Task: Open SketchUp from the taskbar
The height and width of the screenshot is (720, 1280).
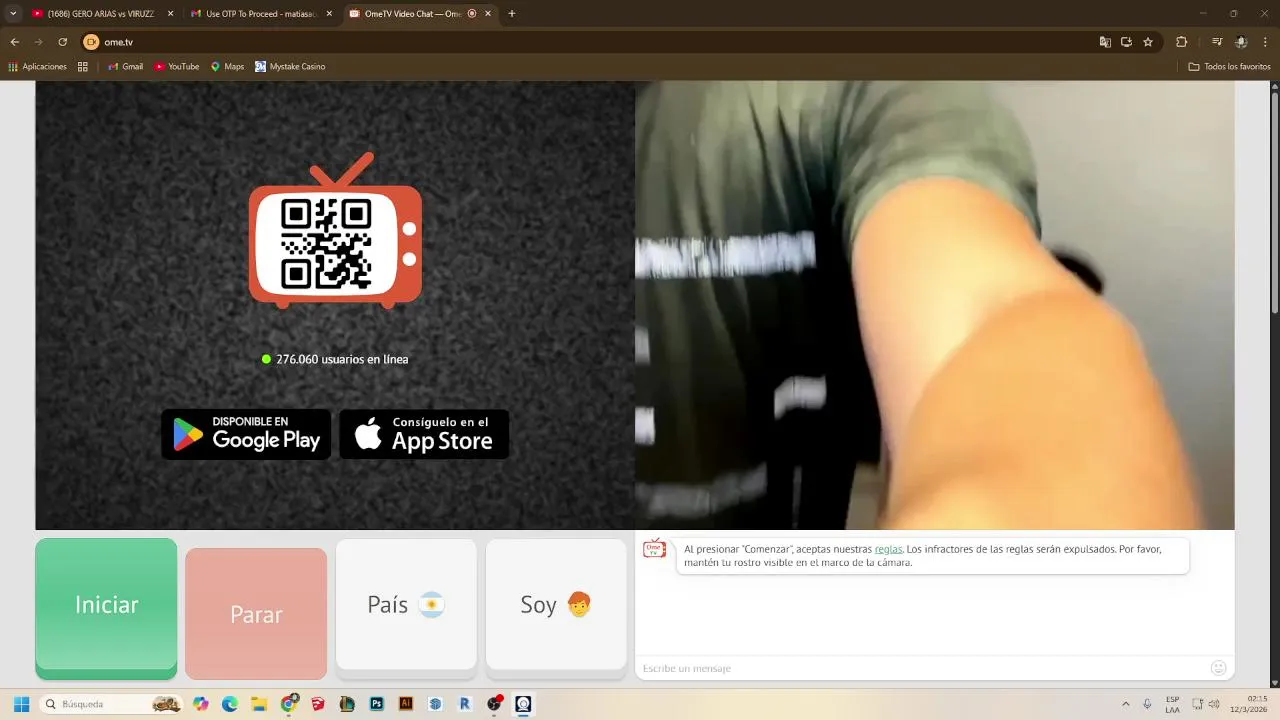Action: (x=318, y=704)
